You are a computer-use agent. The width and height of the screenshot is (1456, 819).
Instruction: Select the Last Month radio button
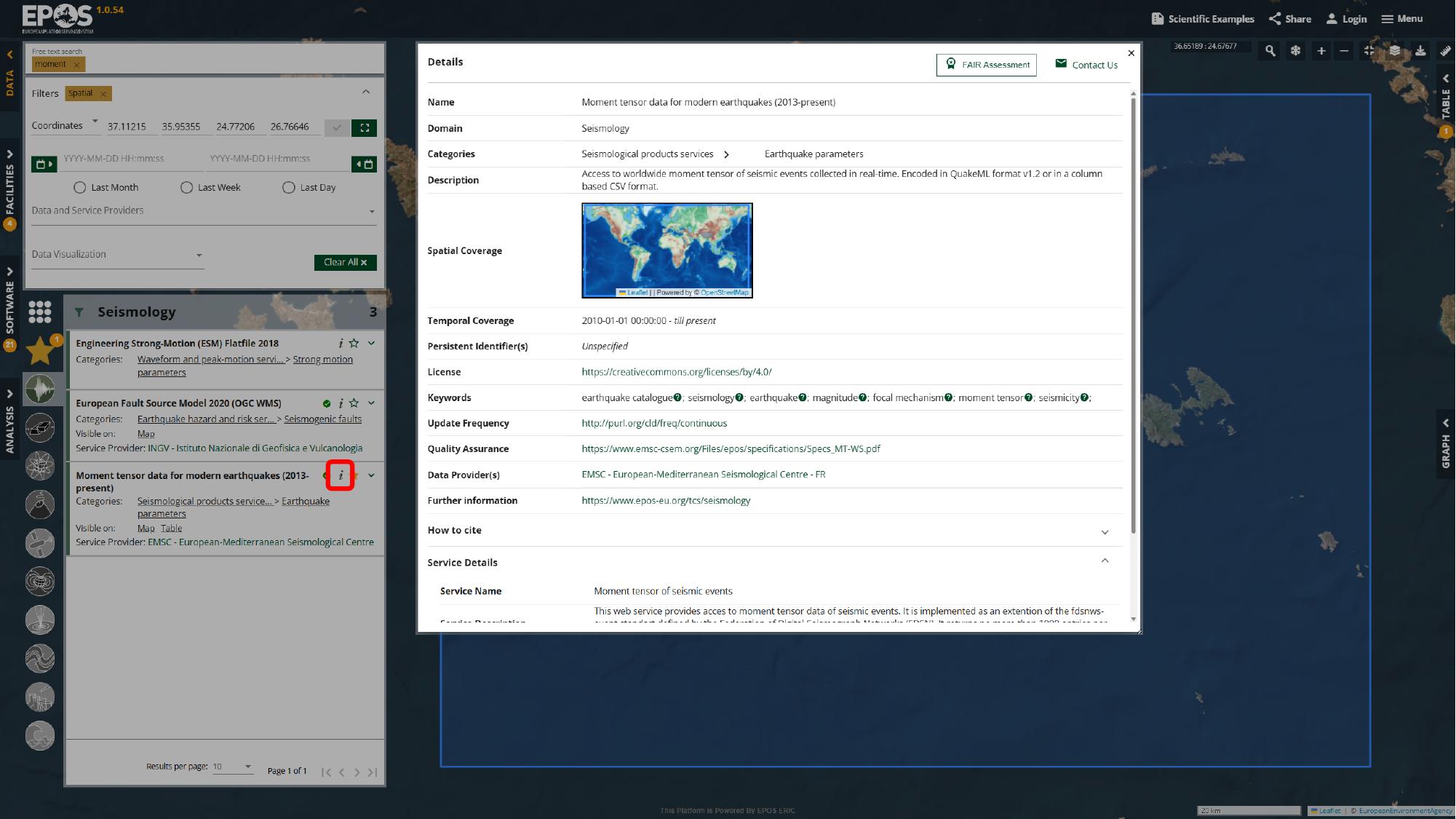point(79,187)
